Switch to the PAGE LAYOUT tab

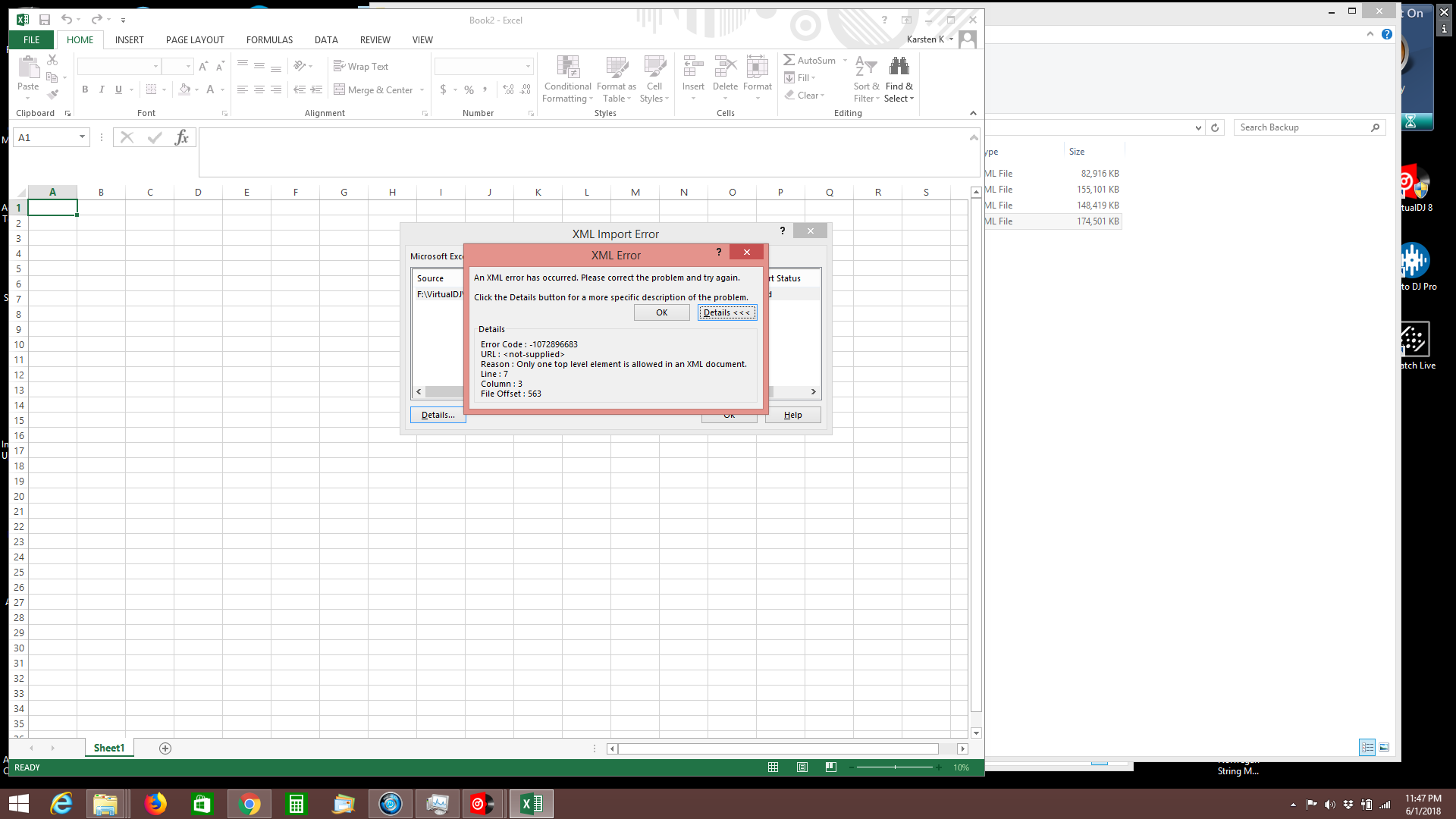pos(195,39)
